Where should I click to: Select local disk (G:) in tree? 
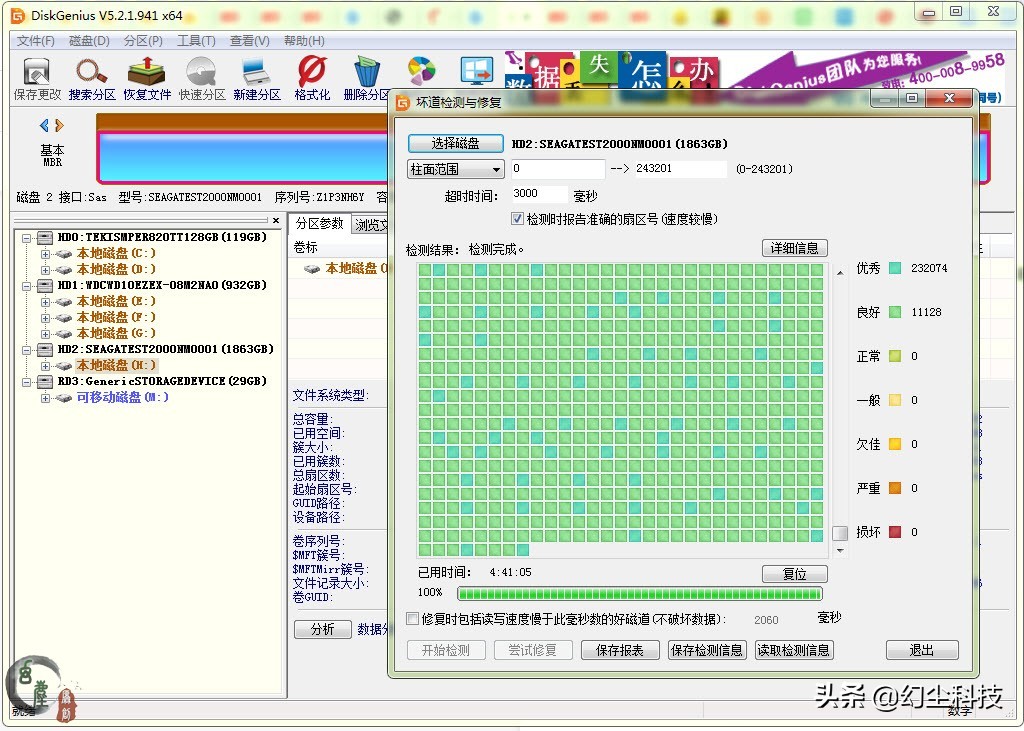pos(116,333)
